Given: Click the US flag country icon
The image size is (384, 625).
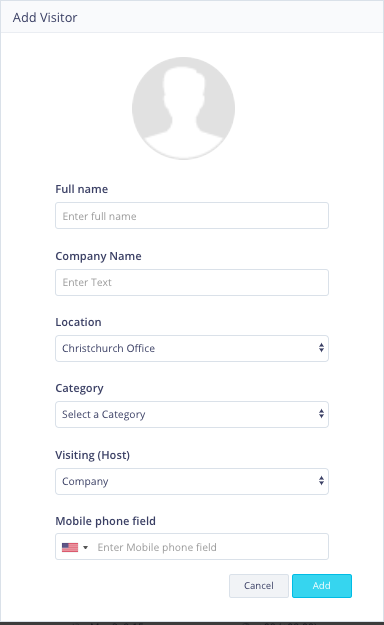Looking at the screenshot, I should pyautogui.click(x=70, y=547).
